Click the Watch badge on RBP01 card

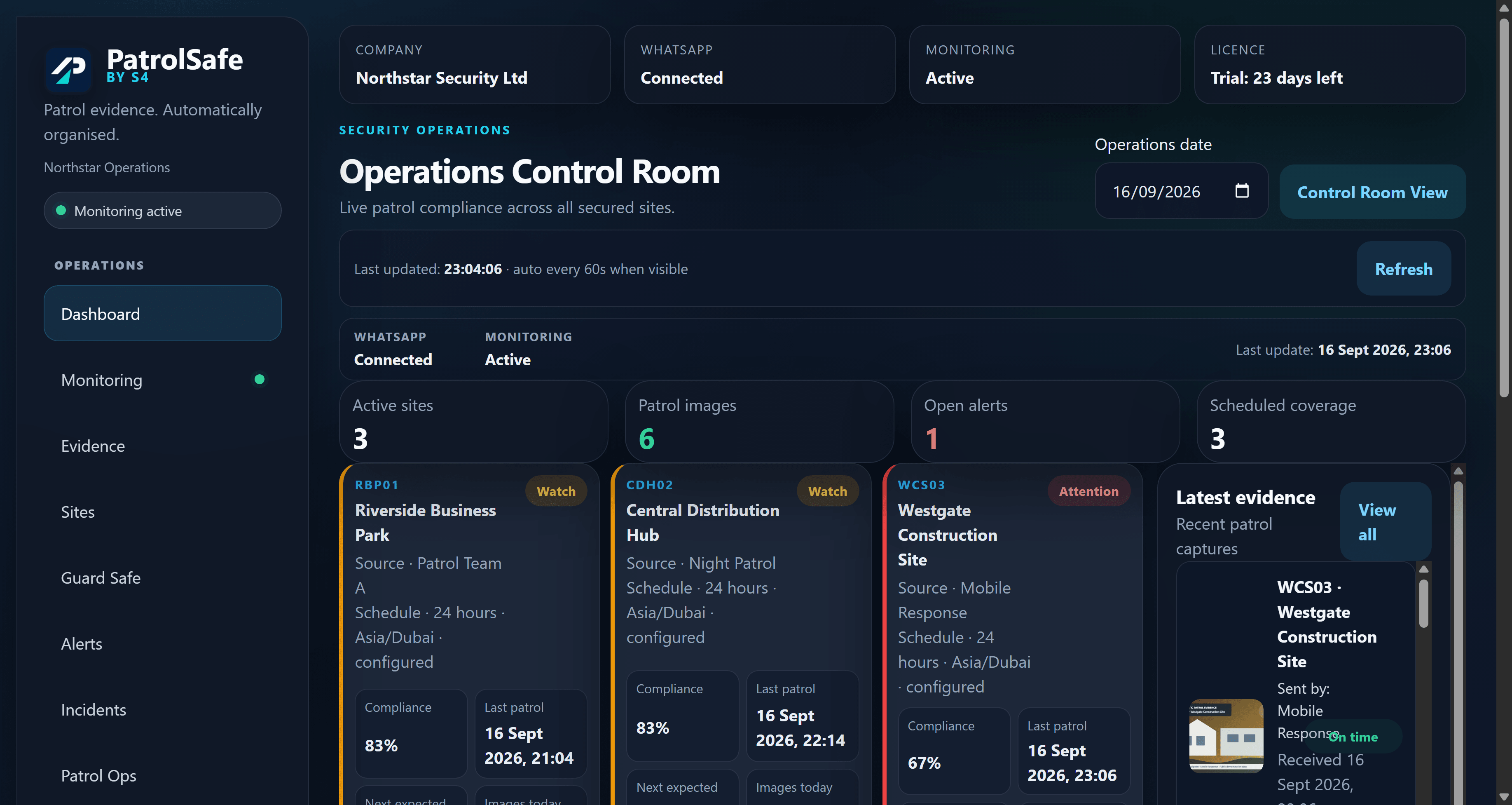556,491
